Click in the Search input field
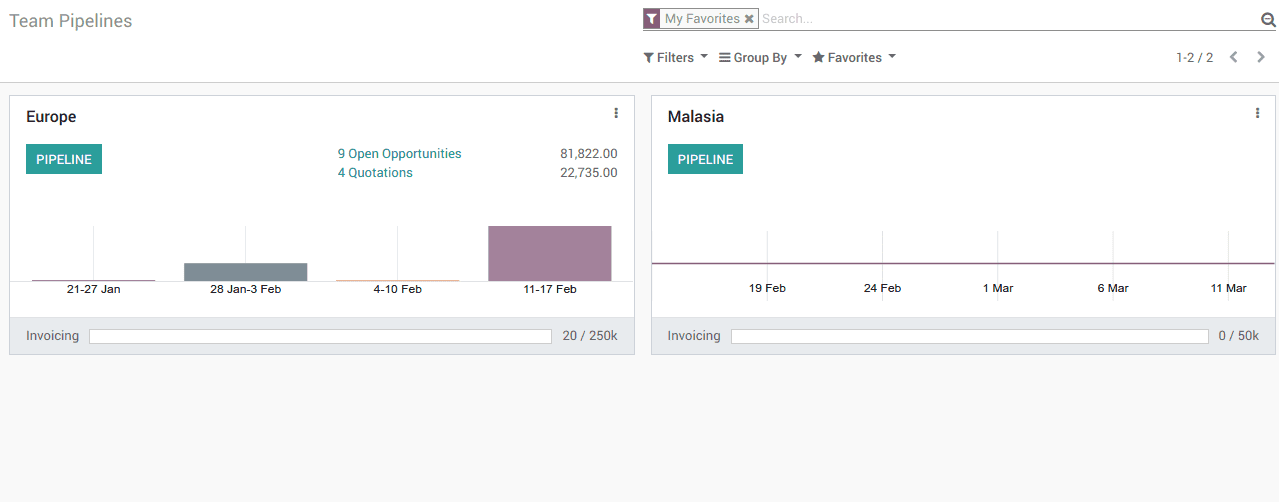The height and width of the screenshot is (502, 1279). coord(1008,19)
